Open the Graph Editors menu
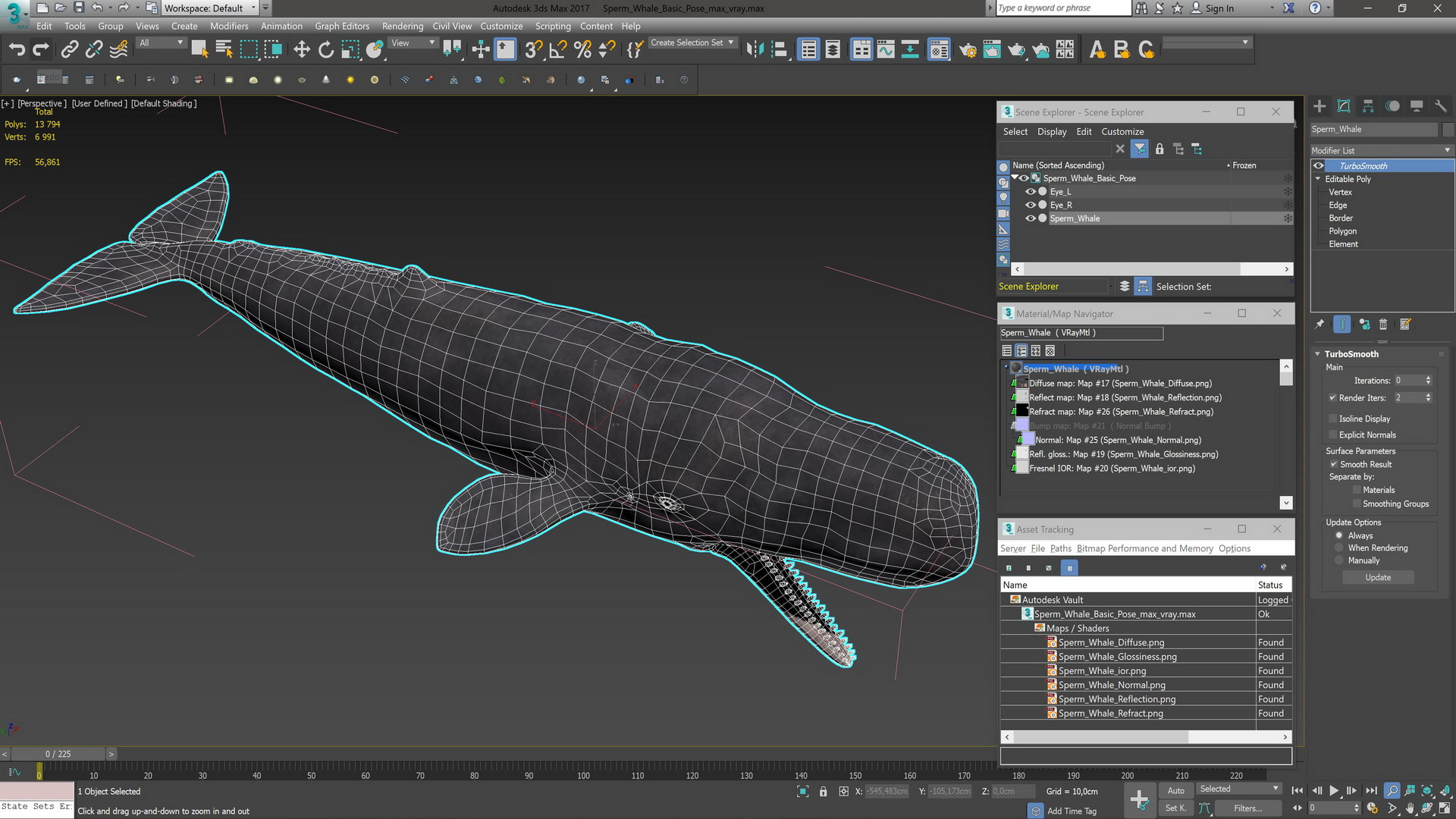The height and width of the screenshot is (819, 1456). click(x=342, y=26)
